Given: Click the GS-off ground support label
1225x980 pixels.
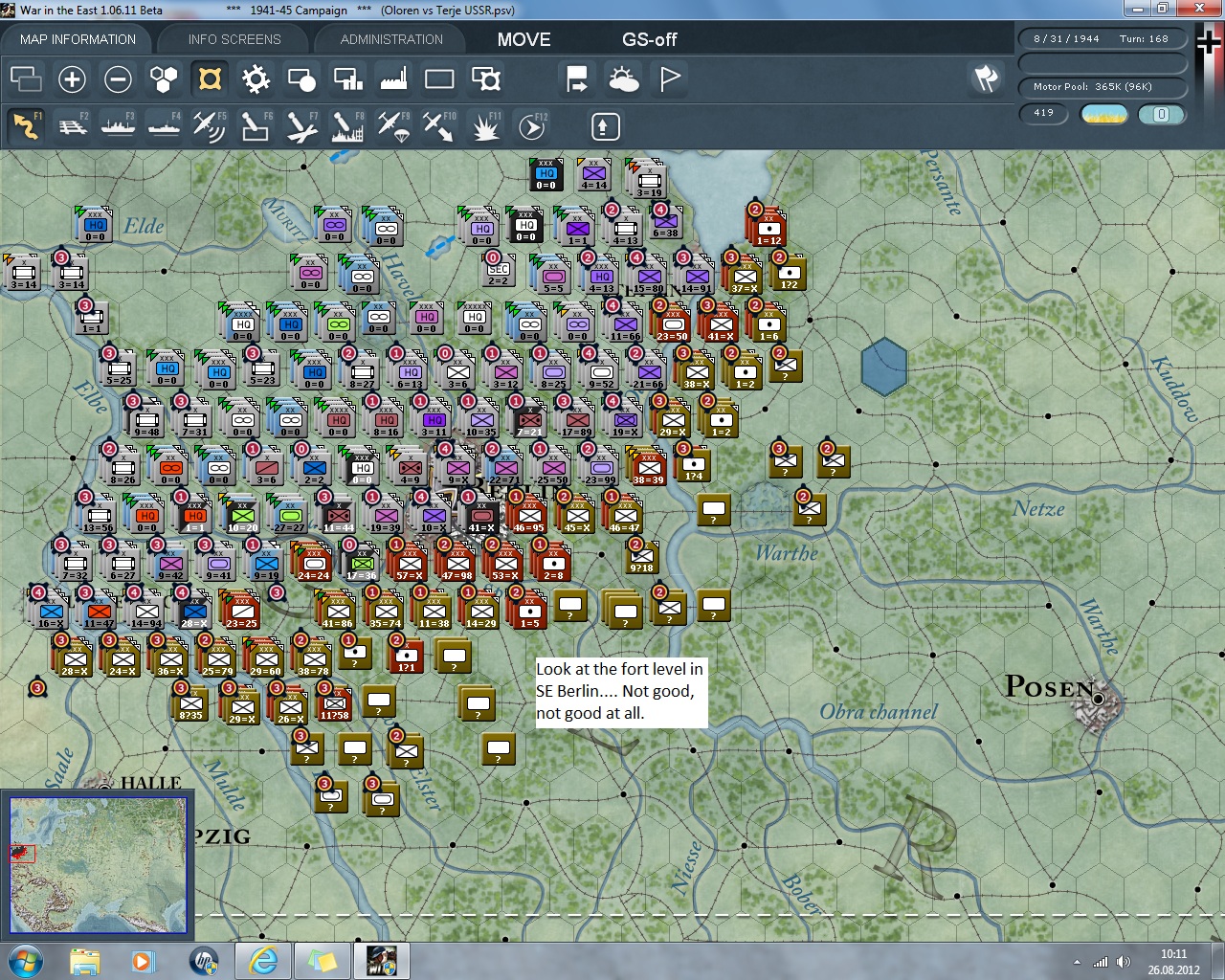Looking at the screenshot, I should (649, 39).
